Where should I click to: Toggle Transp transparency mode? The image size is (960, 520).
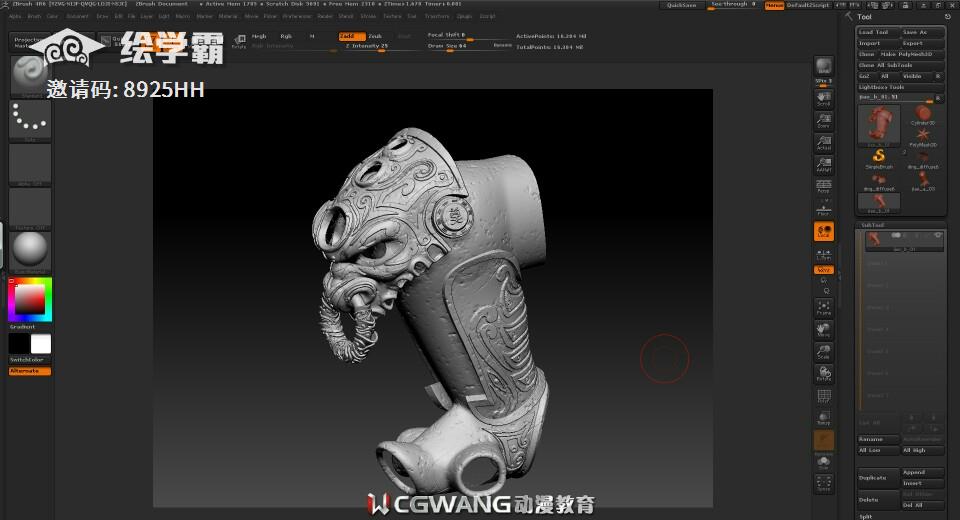[x=823, y=418]
